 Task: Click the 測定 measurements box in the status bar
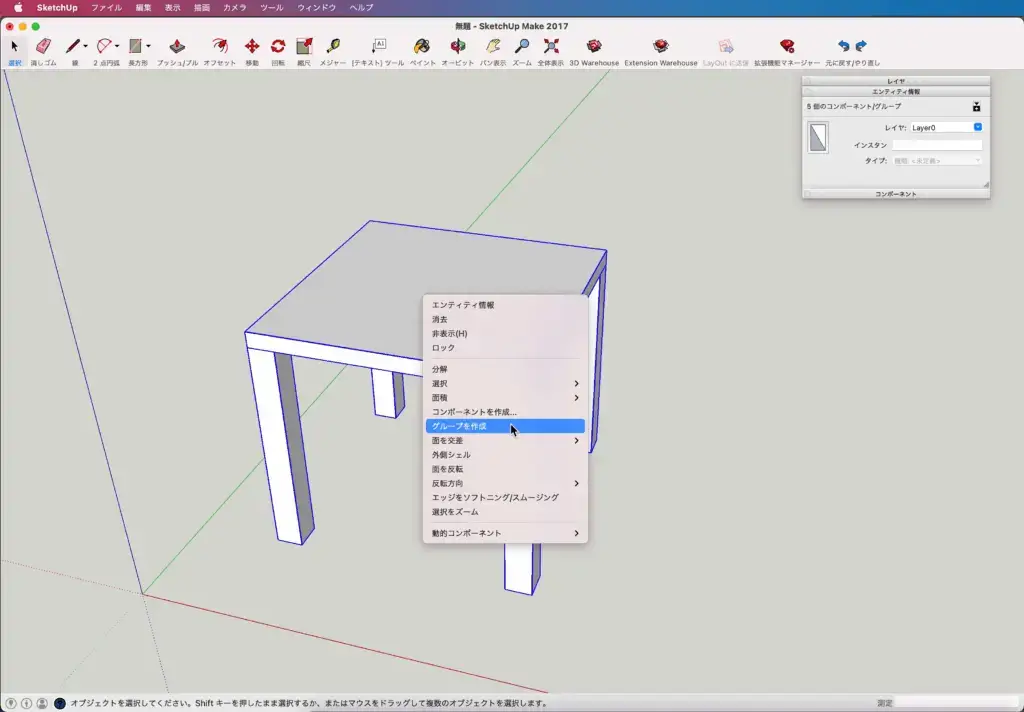(x=957, y=704)
